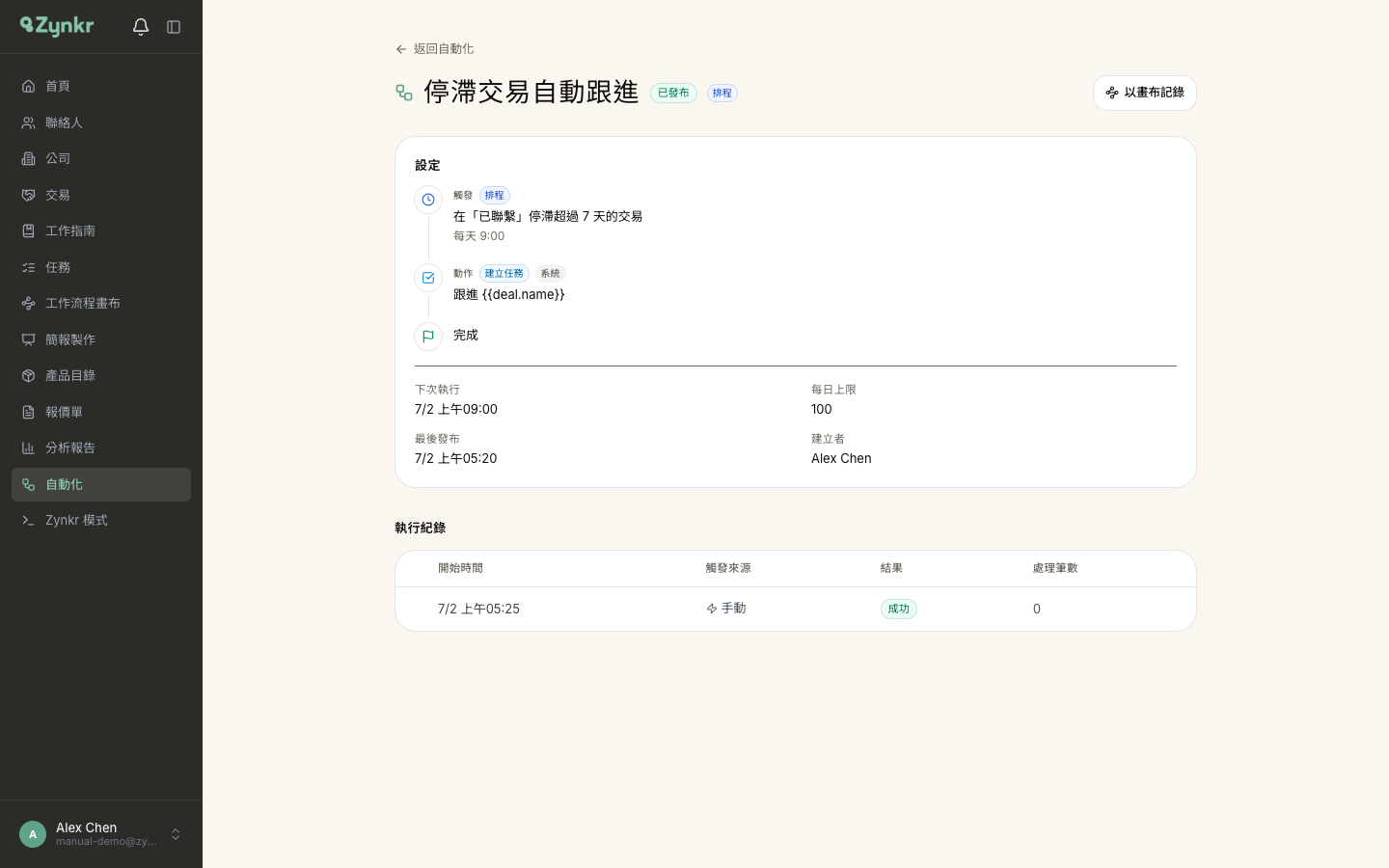1389x868 pixels.
Task: Click the trigger description about 已聯繫 deals
Action: (x=548, y=216)
